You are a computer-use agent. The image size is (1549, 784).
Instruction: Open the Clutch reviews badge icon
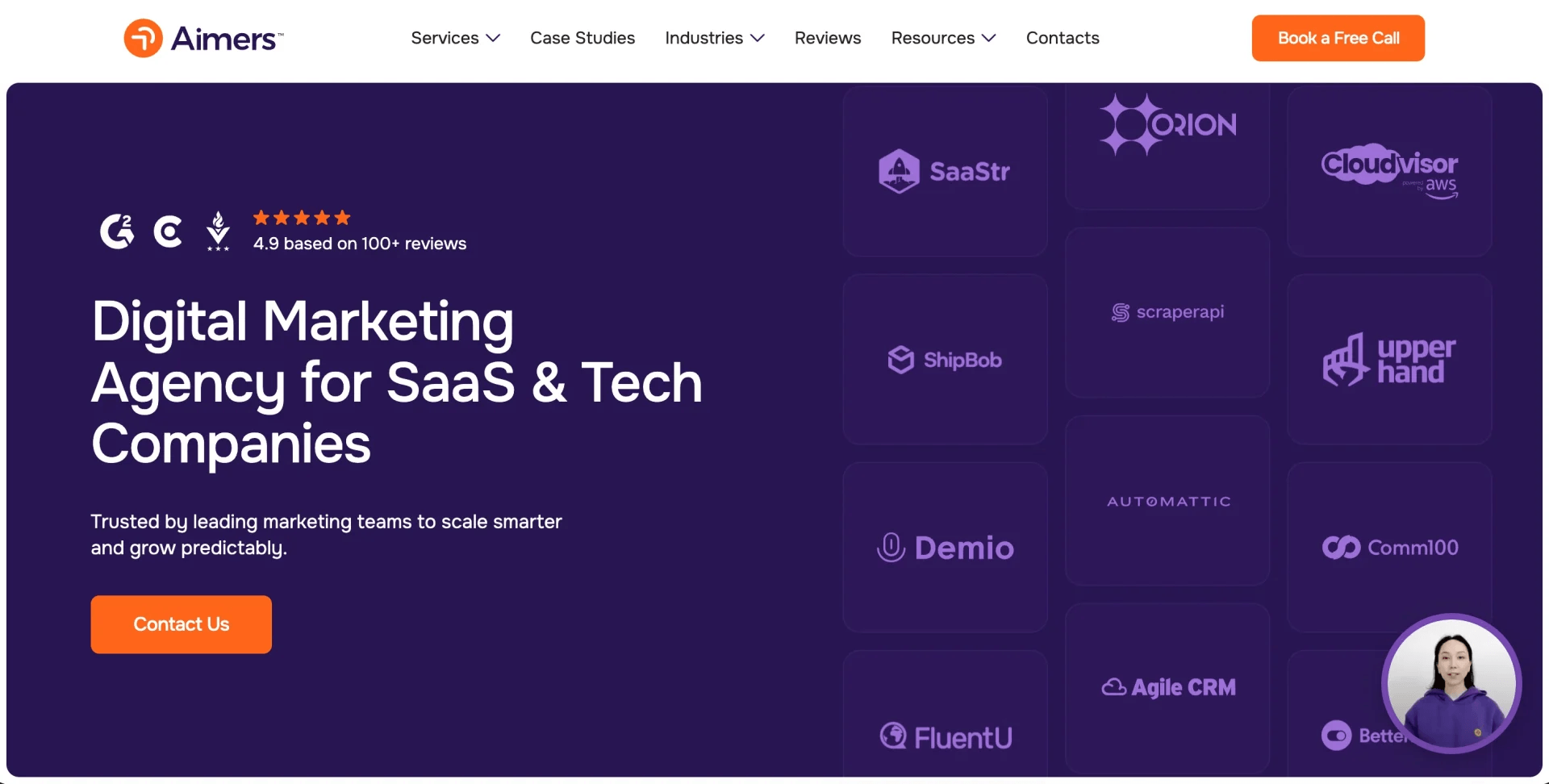tap(168, 231)
